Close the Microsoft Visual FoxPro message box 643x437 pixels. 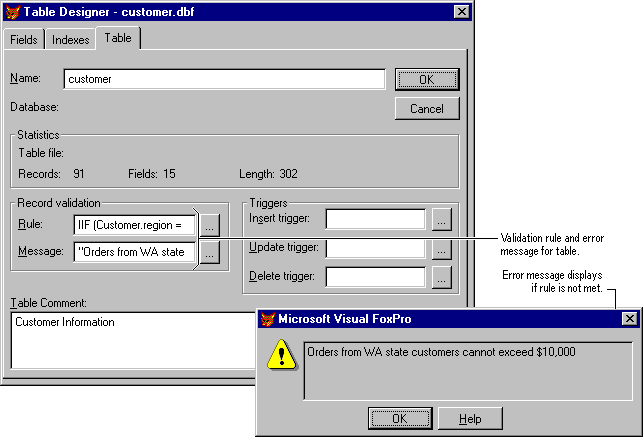[629, 319]
